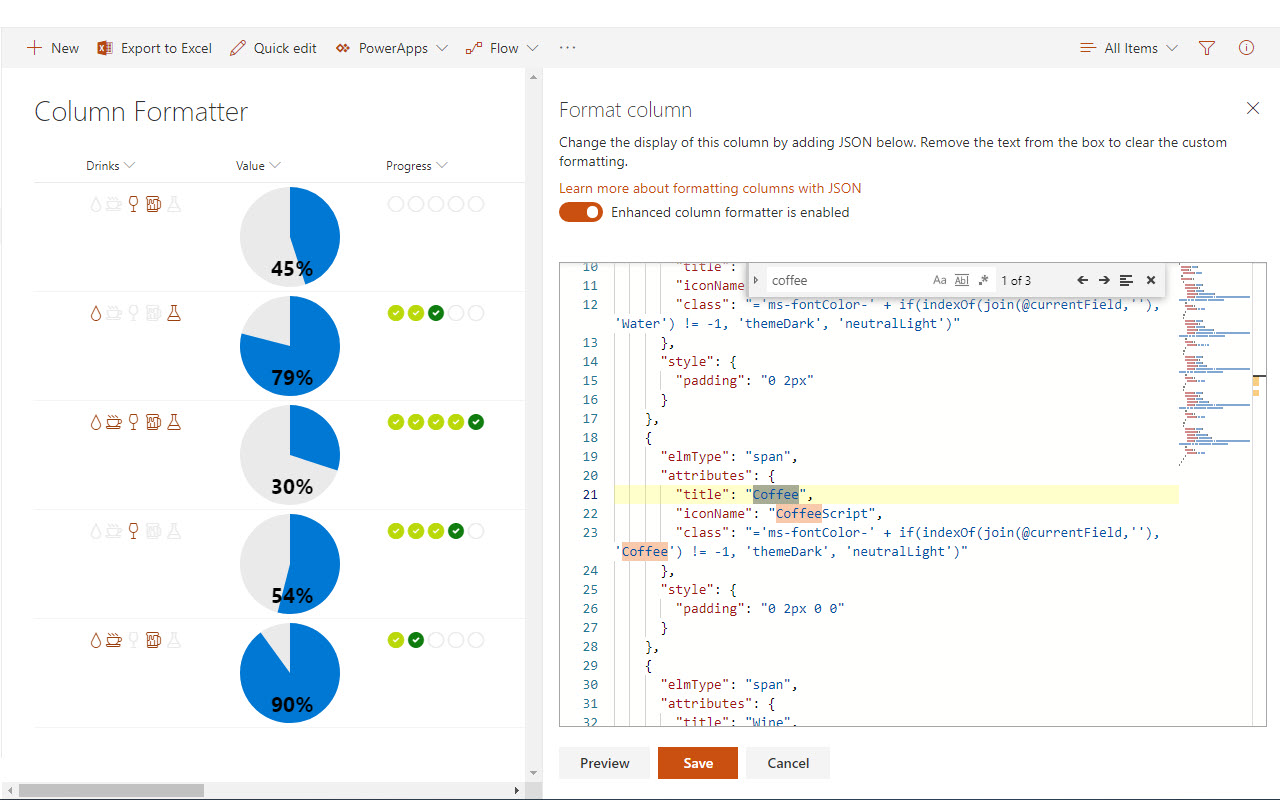Open the PowerApps menu
1280x800 pixels.
(x=392, y=48)
